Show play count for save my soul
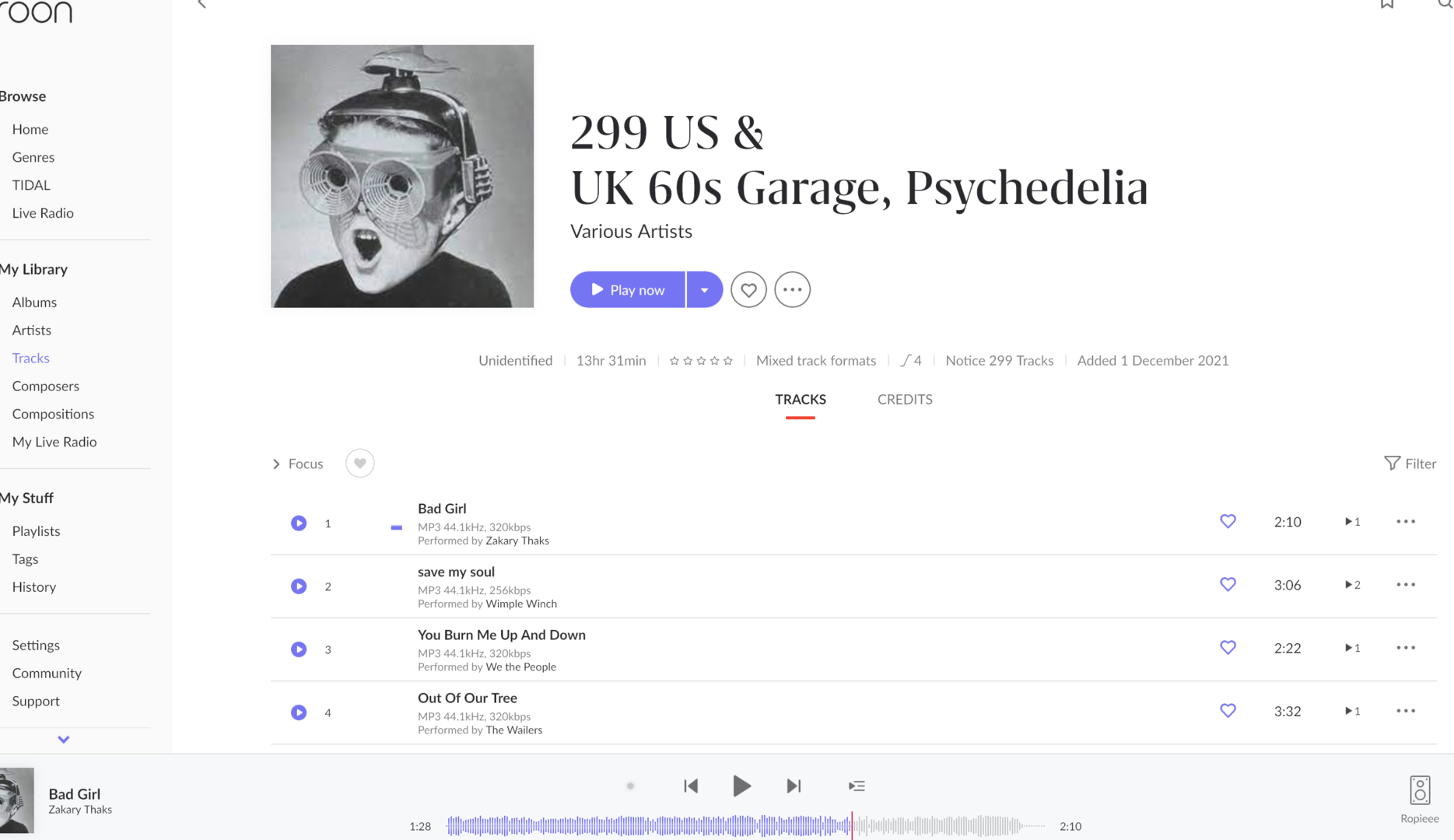 (1353, 585)
